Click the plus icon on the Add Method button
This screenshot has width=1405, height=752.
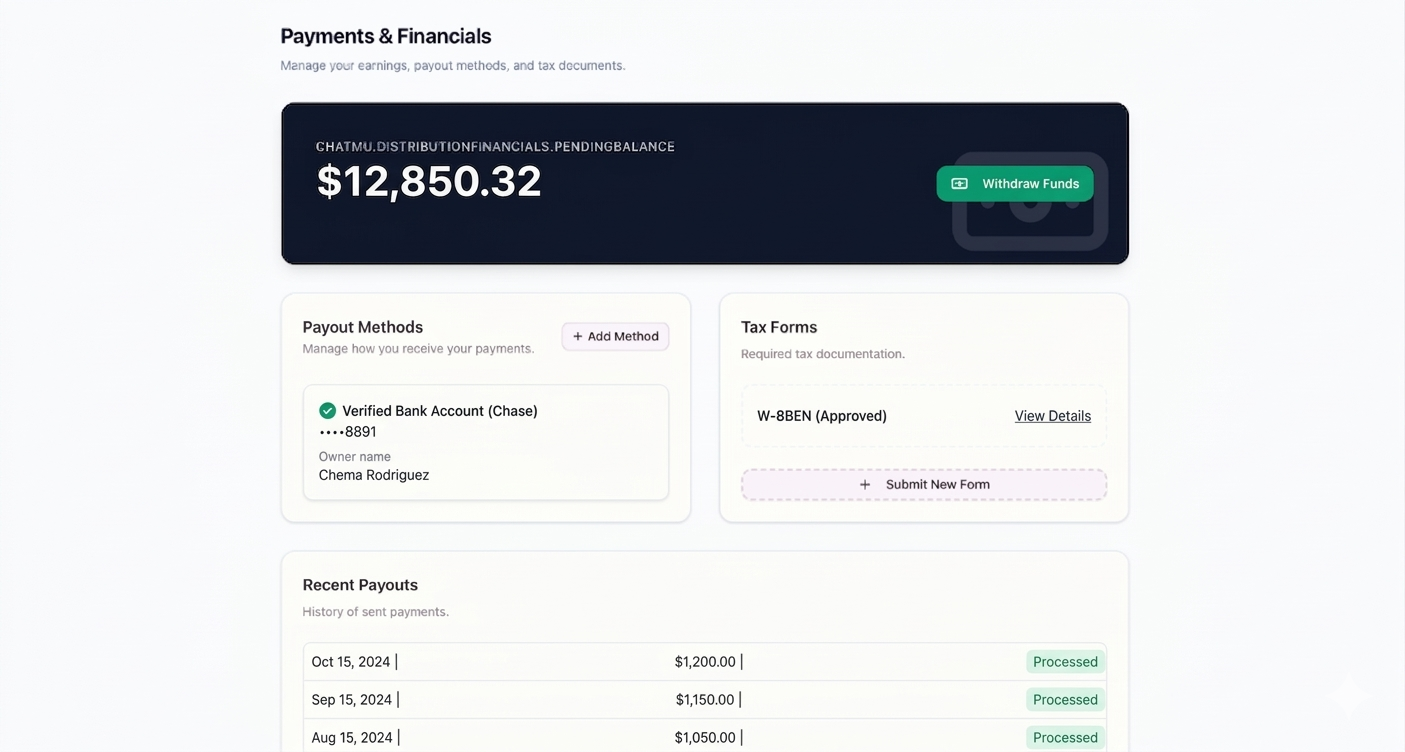point(578,336)
